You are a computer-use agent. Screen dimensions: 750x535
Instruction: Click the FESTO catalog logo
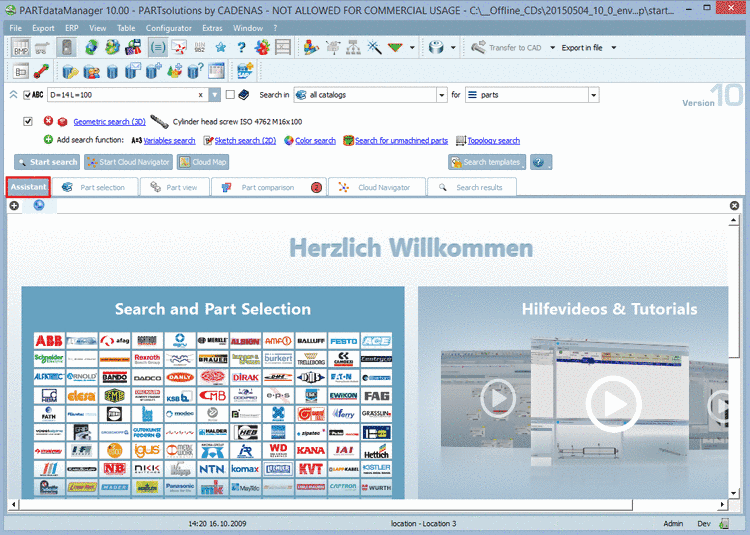tap(343, 341)
